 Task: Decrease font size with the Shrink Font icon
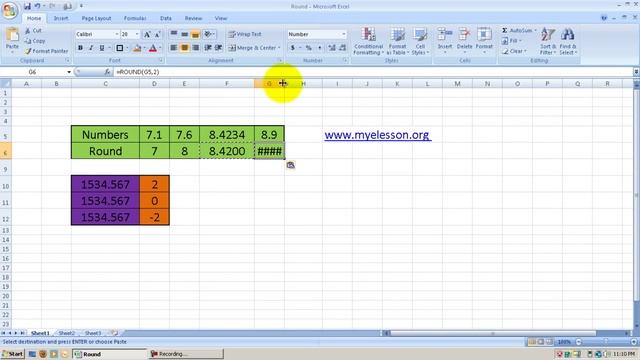point(157,34)
